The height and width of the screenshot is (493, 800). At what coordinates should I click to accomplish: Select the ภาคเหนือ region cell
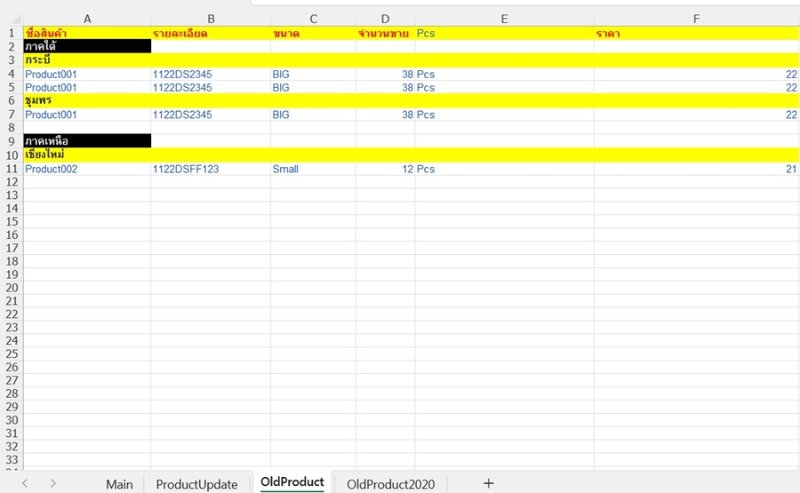(x=87, y=141)
